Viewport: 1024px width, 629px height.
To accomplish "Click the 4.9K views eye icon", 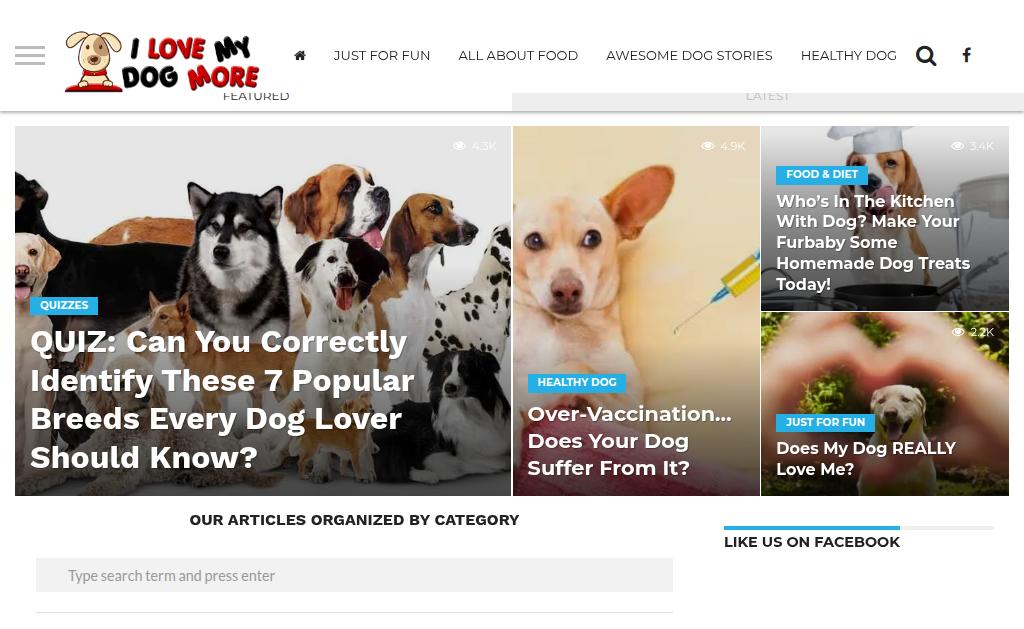I will pyautogui.click(x=708, y=146).
